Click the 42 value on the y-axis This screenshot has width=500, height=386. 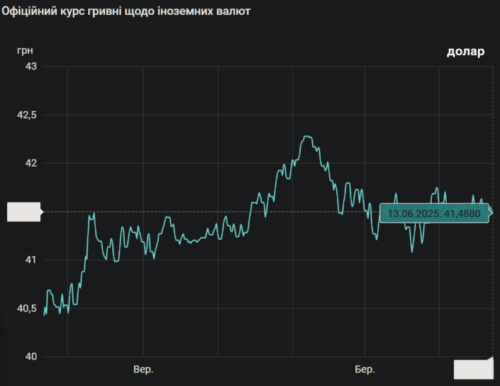[x=31, y=163]
